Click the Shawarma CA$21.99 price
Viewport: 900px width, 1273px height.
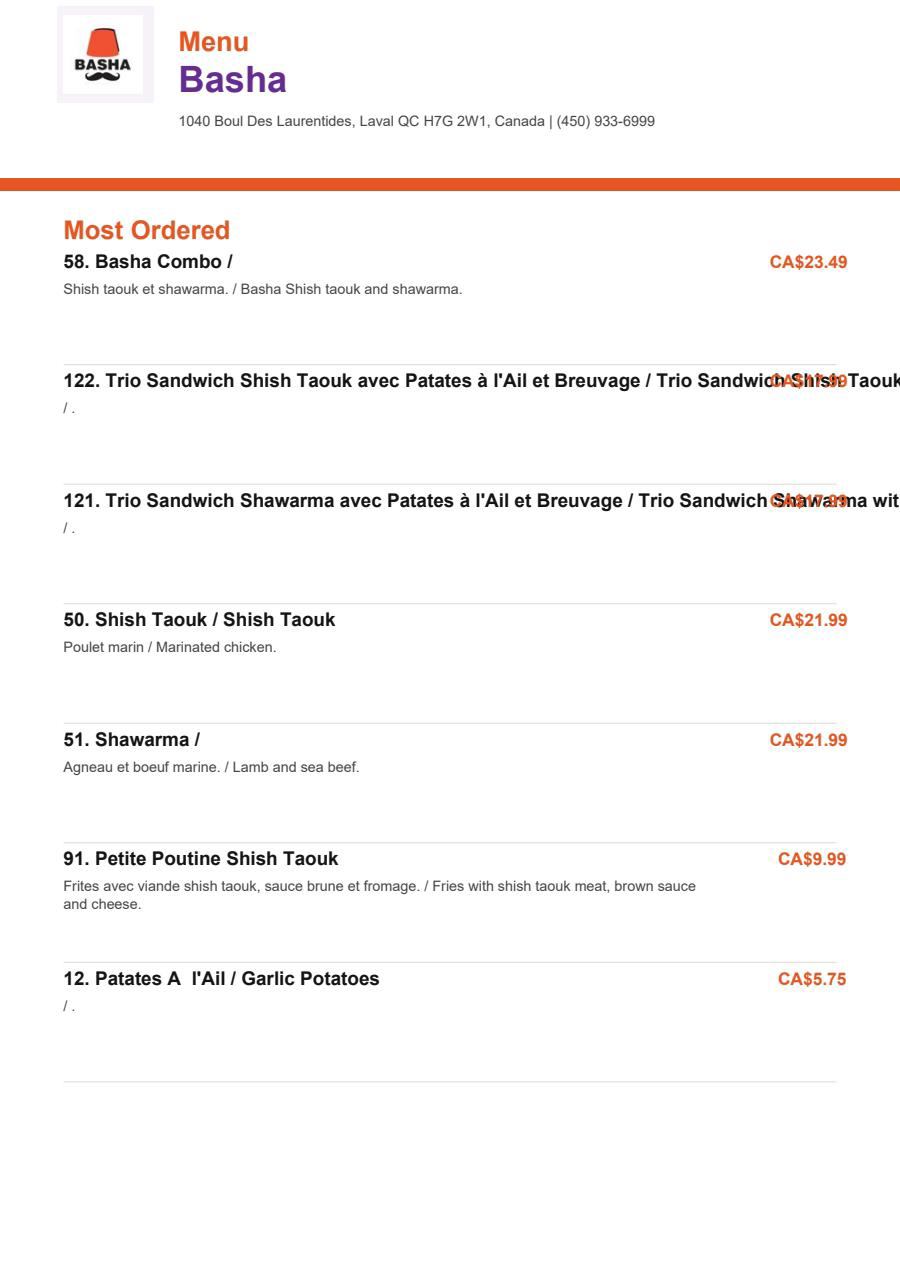[808, 740]
